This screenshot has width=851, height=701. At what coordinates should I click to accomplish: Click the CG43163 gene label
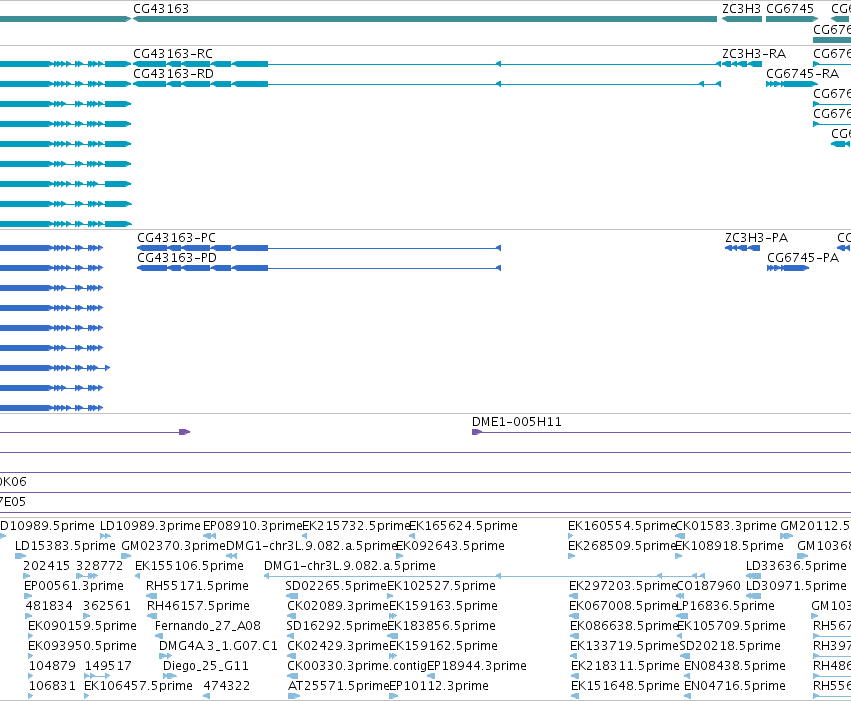pyautogui.click(x=161, y=9)
